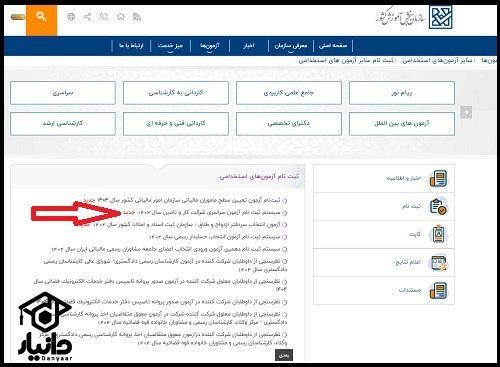Open the مستندات documents icon in sidebar
Image resolution: width=500 pixels, height=367 pixels.
pyautogui.click(x=438, y=291)
